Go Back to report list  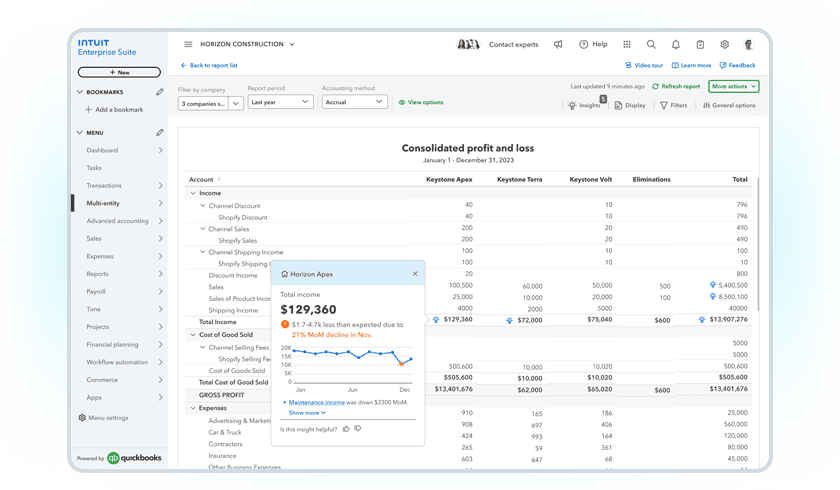click(209, 65)
